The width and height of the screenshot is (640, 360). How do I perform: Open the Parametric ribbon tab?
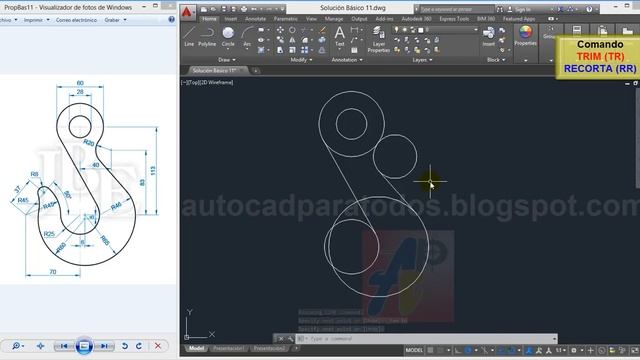tap(286, 19)
